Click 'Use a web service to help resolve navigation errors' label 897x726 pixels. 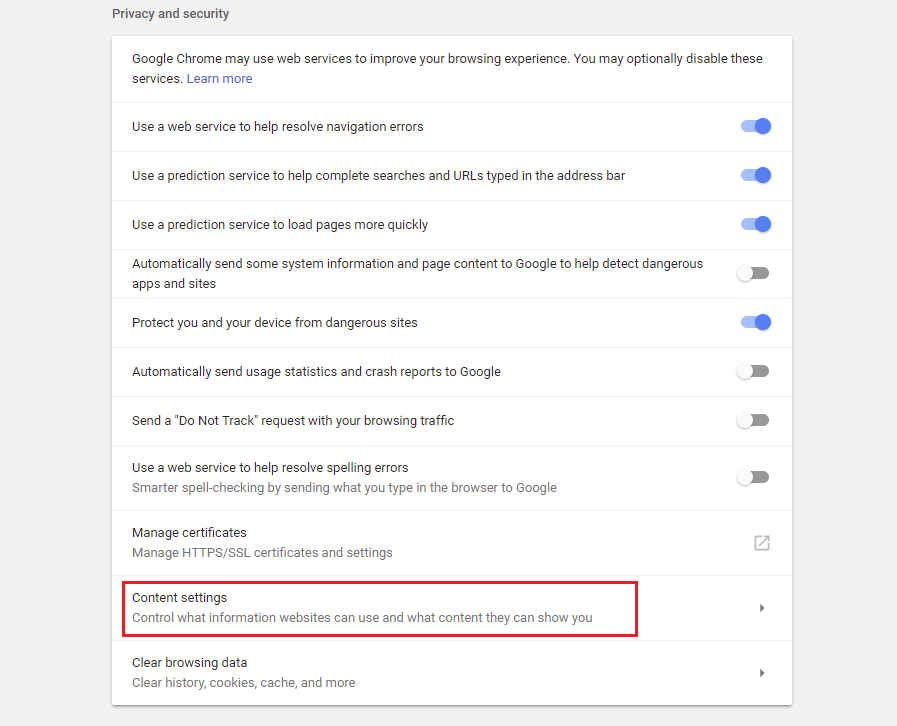(x=277, y=126)
